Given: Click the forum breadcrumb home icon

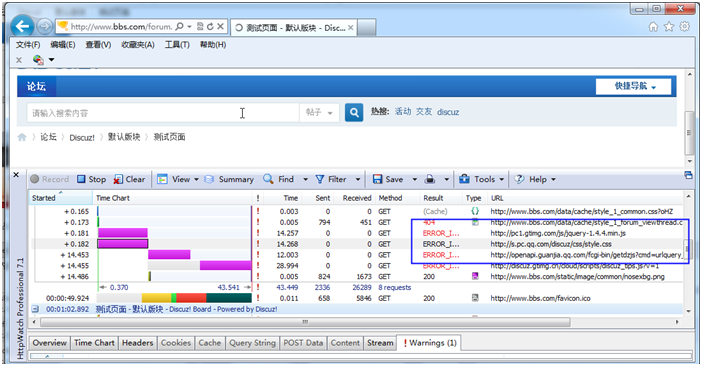Looking at the screenshot, I should click(x=22, y=137).
